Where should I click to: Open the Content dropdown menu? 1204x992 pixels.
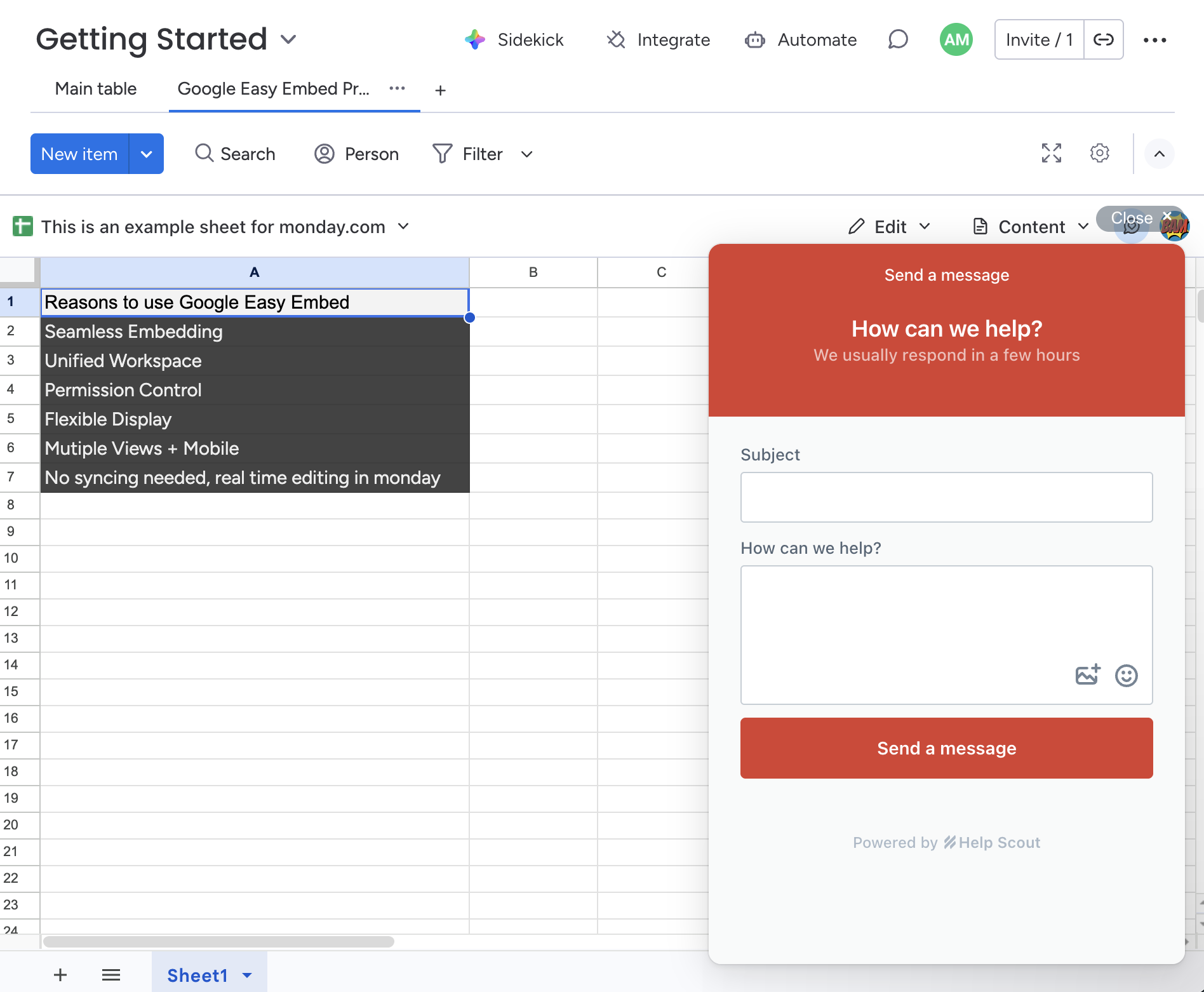pyautogui.click(x=1030, y=227)
